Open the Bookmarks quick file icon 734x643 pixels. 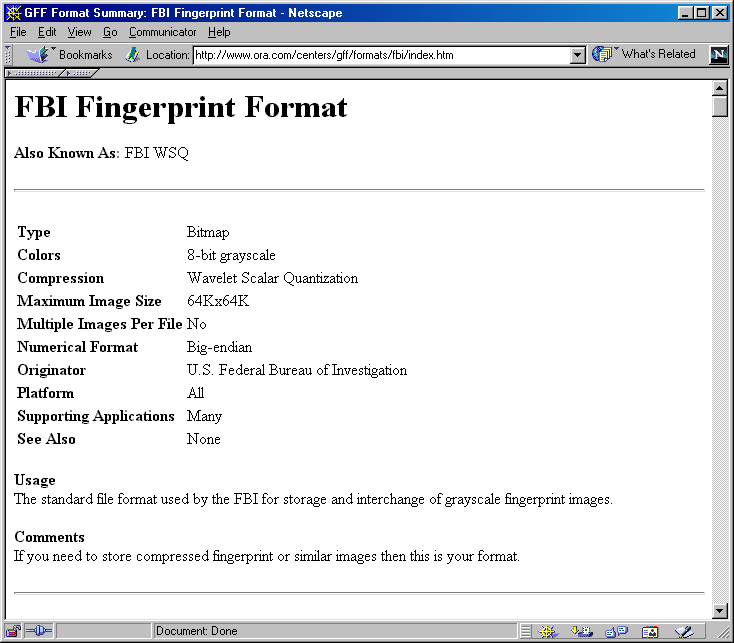39,55
